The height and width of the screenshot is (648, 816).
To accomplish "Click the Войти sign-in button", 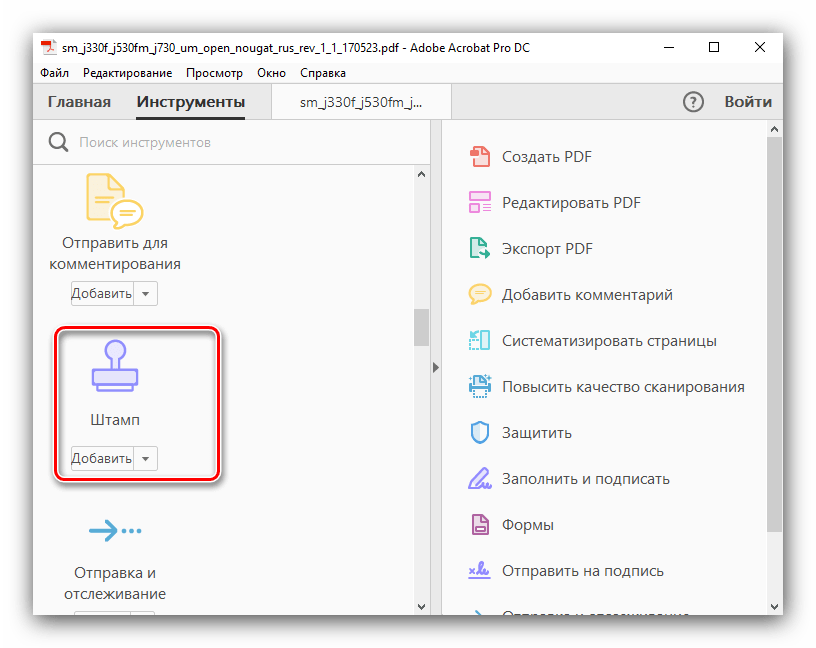I will [748, 102].
